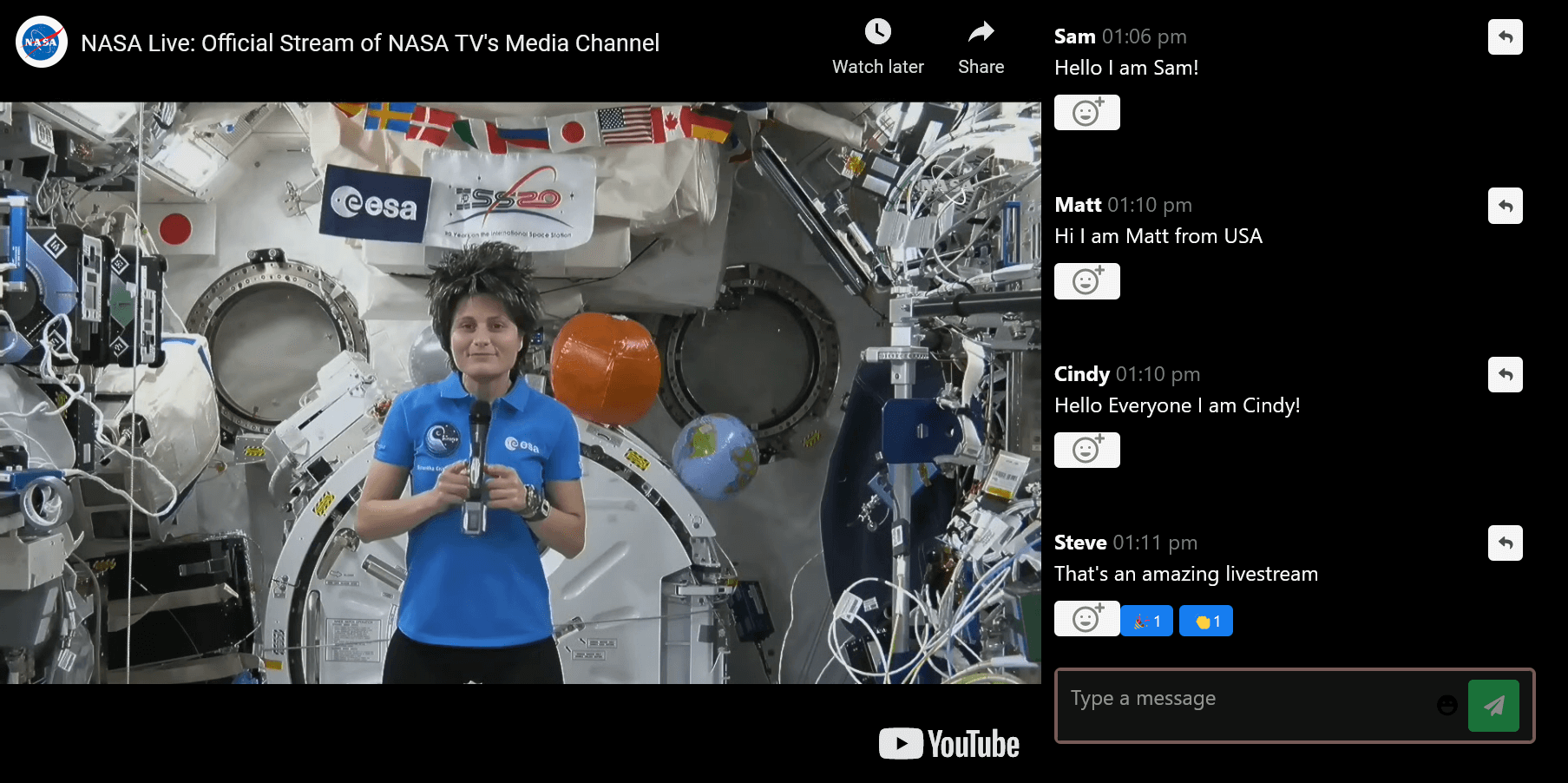Open the emoji picker in message box

coord(1447,705)
